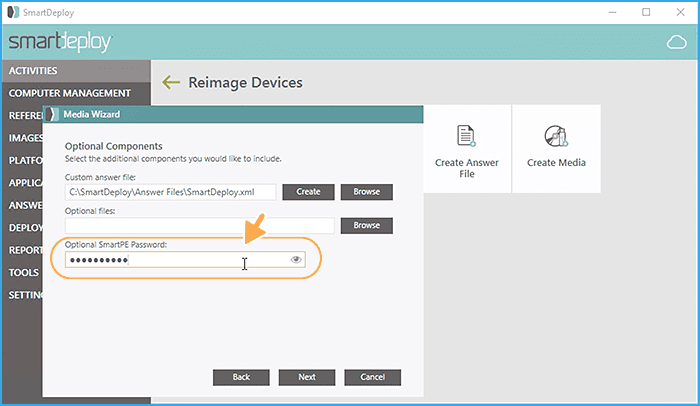The image size is (700, 406).
Task: Click the SmartDeploy title bar logo icon
Action: 13,12
